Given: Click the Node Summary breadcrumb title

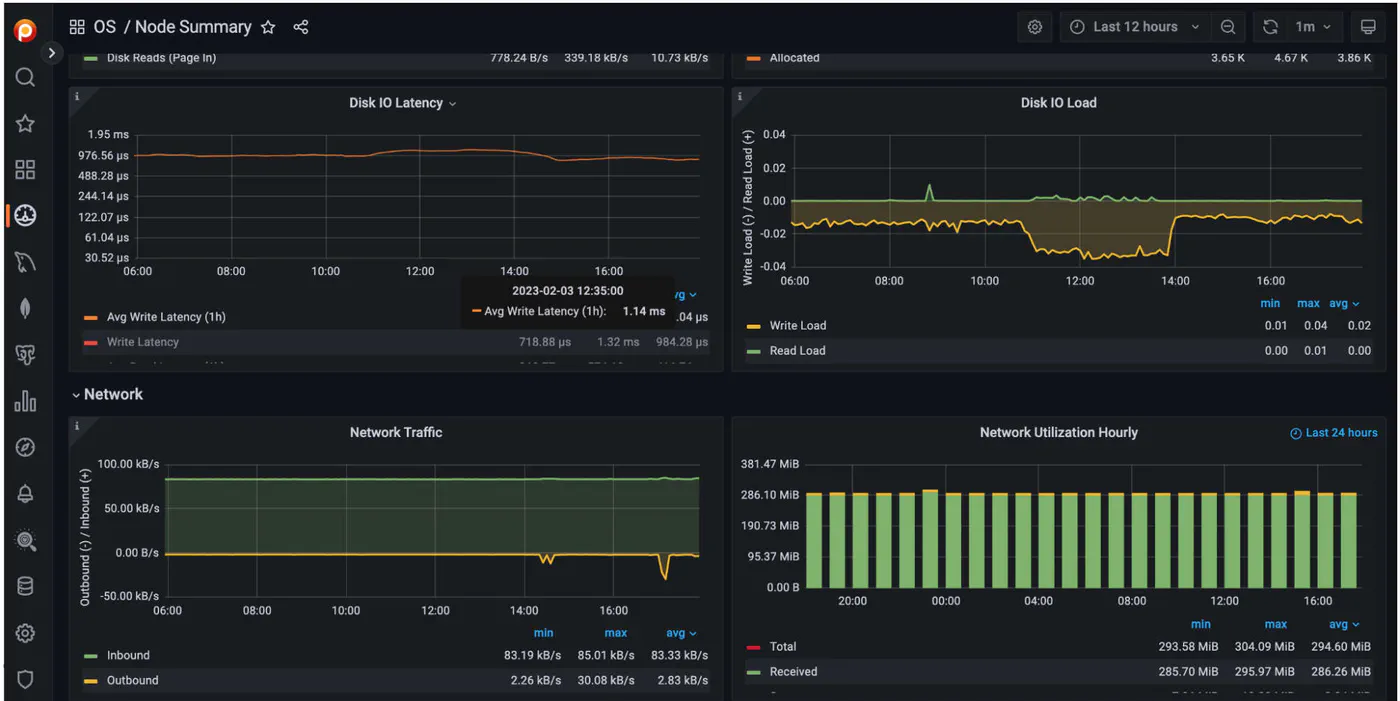Looking at the screenshot, I should pos(193,27).
